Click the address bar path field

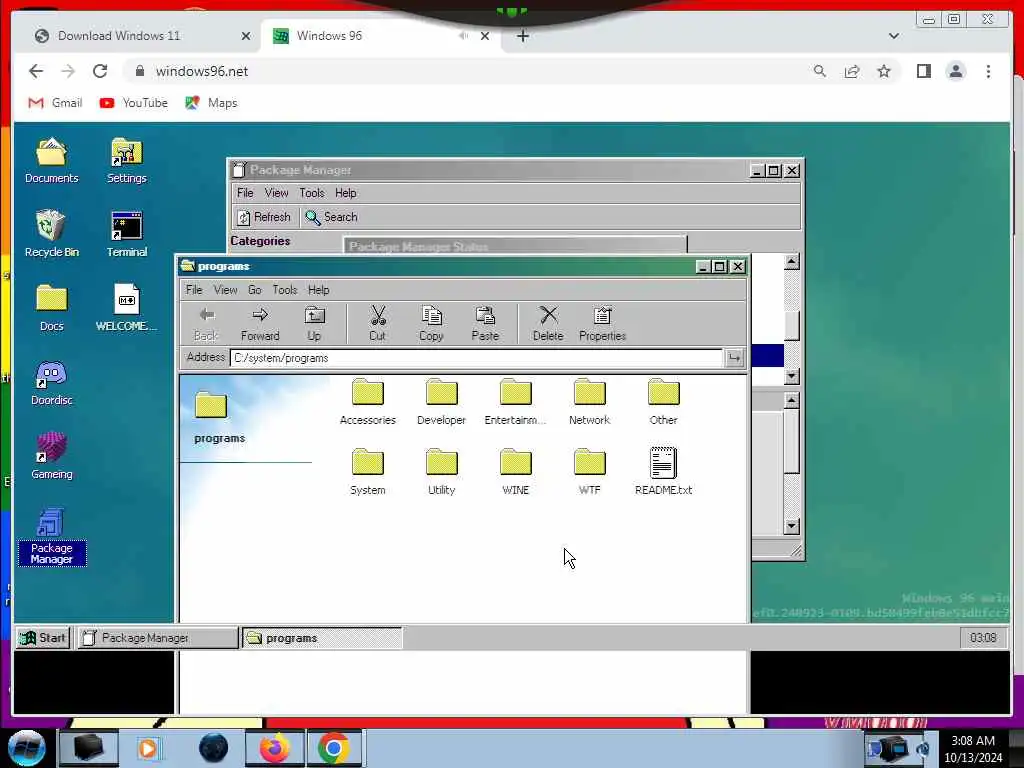(476, 358)
